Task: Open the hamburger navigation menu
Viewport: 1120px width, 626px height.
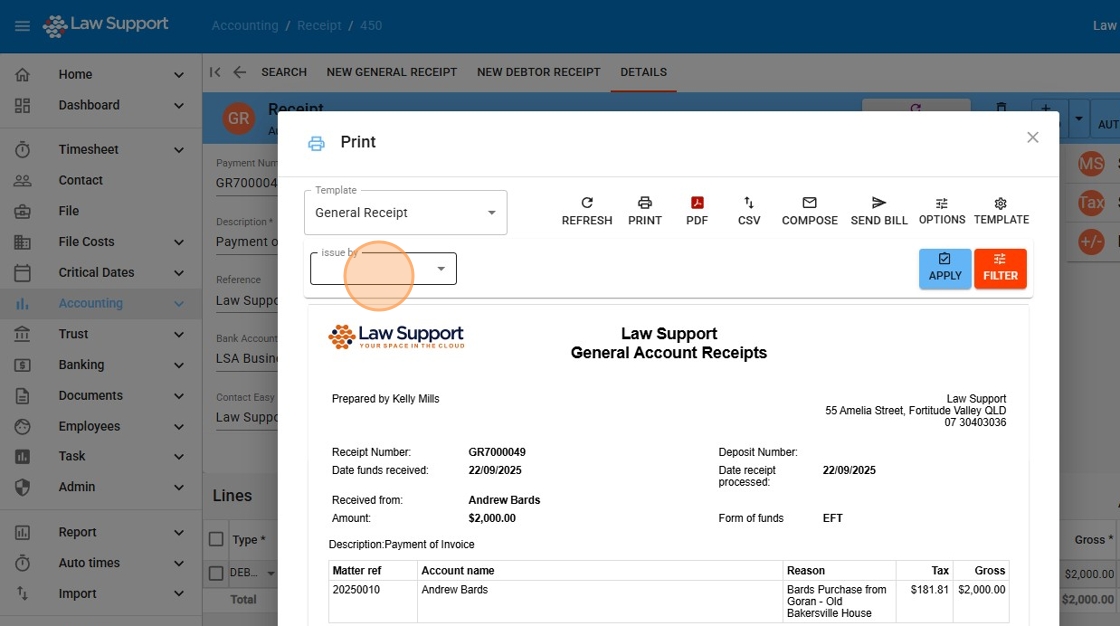Action: [22, 26]
